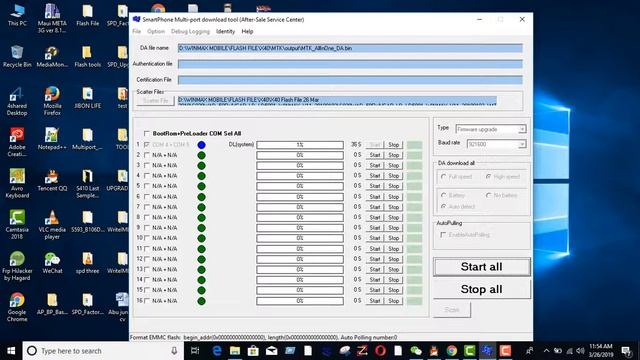Select the Auto detect radio option
The width and height of the screenshot is (640, 360).
[x=444, y=207]
